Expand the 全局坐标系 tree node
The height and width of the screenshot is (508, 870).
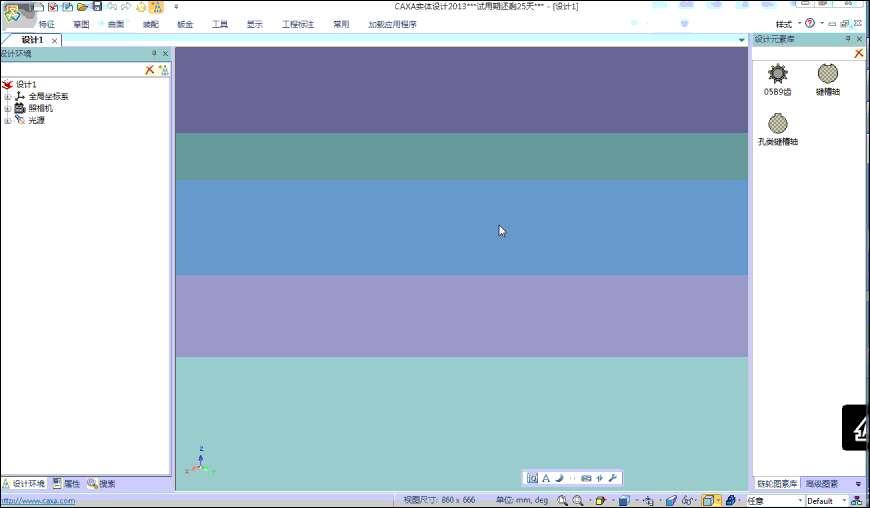pyautogui.click(x=7, y=96)
